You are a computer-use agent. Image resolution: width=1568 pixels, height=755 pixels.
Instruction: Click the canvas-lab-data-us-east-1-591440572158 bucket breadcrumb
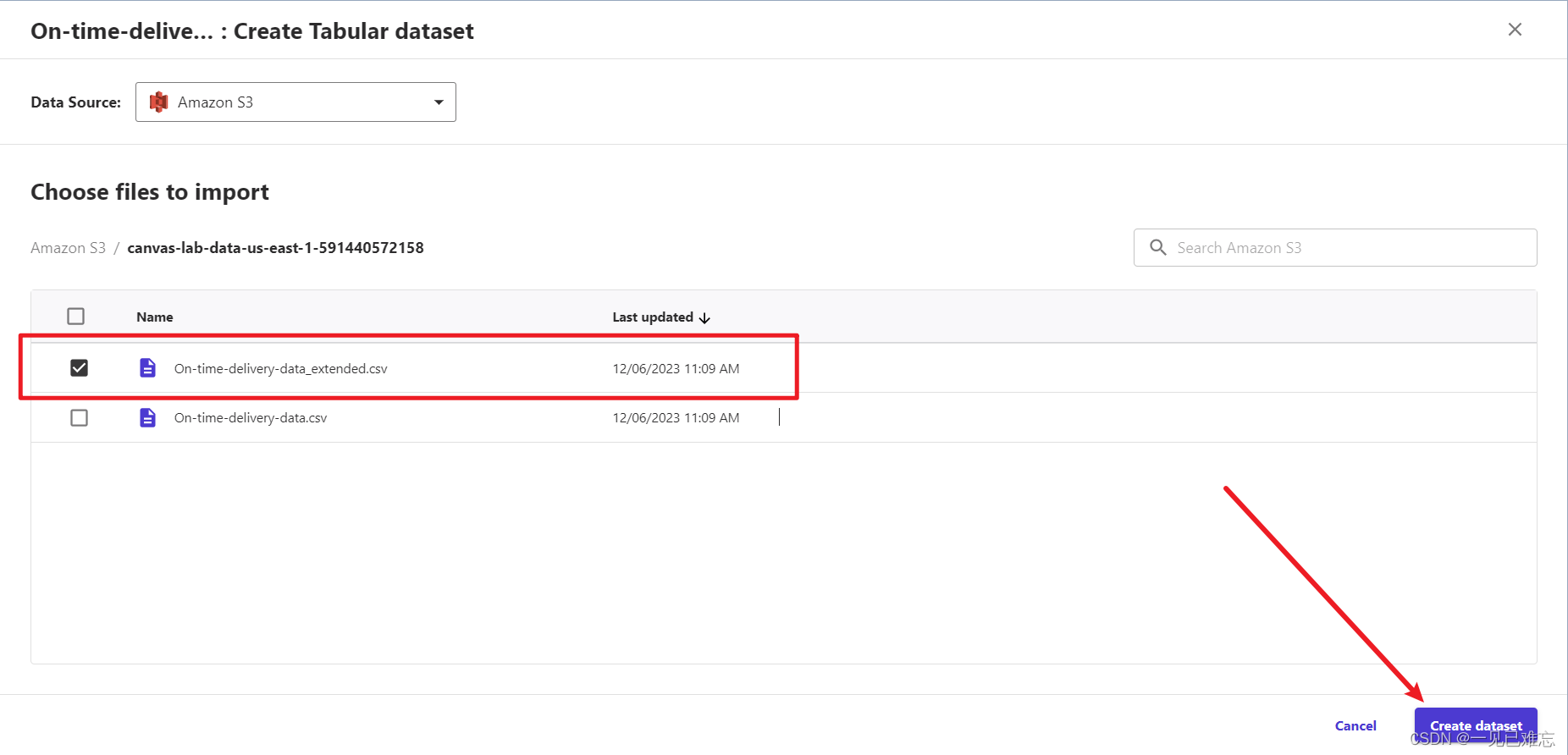(275, 248)
